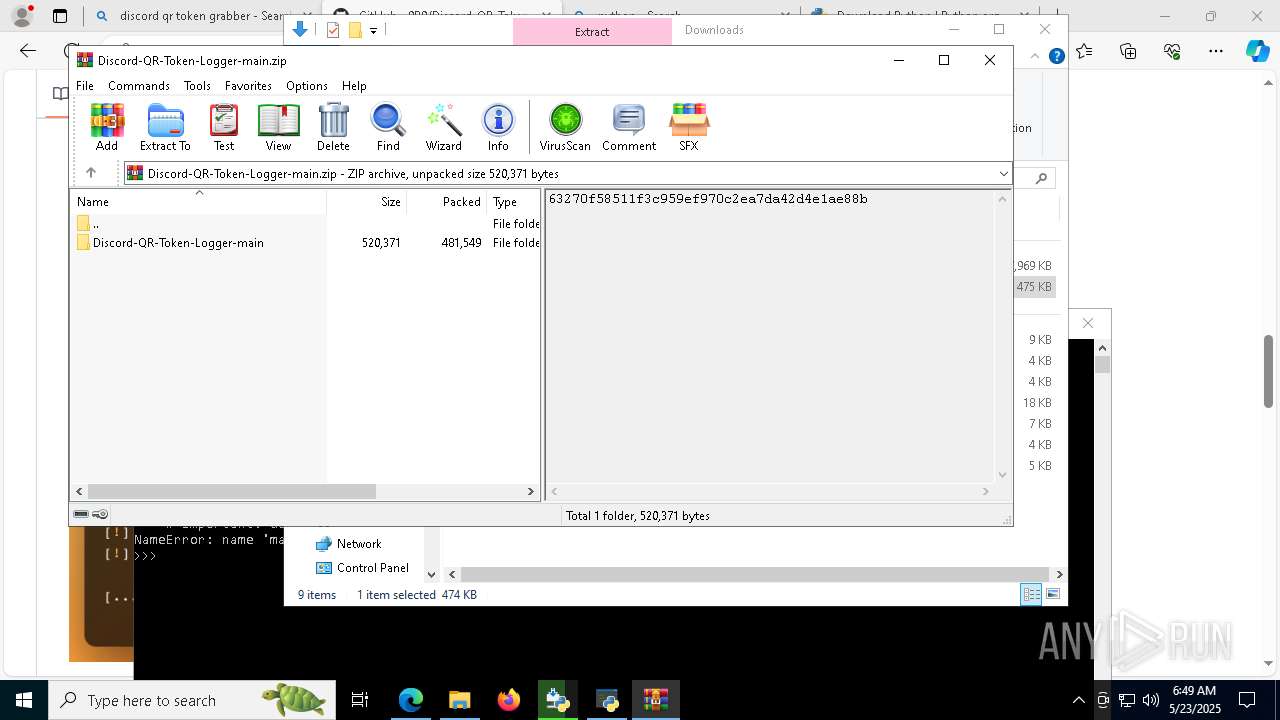Image resolution: width=1280 pixels, height=720 pixels.
Task: Open the notification center icon
Action: 1247,700
